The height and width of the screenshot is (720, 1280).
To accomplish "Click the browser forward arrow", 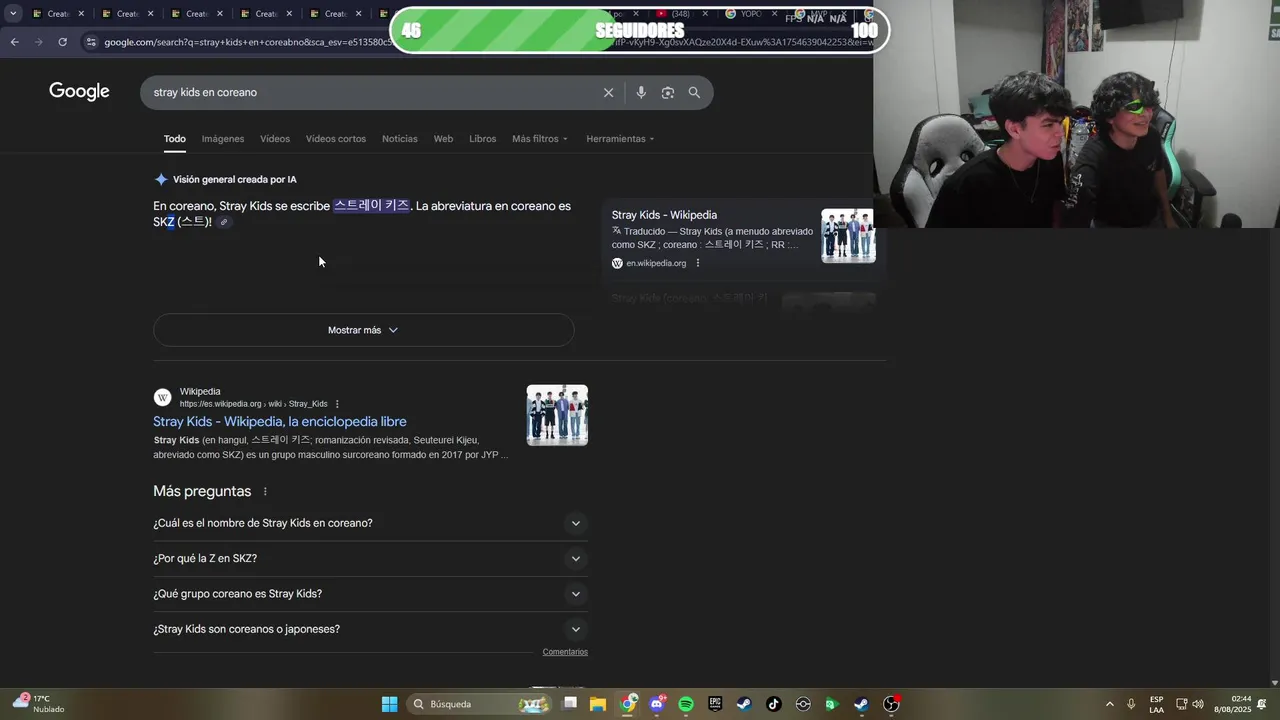I will click(x=38, y=42).
